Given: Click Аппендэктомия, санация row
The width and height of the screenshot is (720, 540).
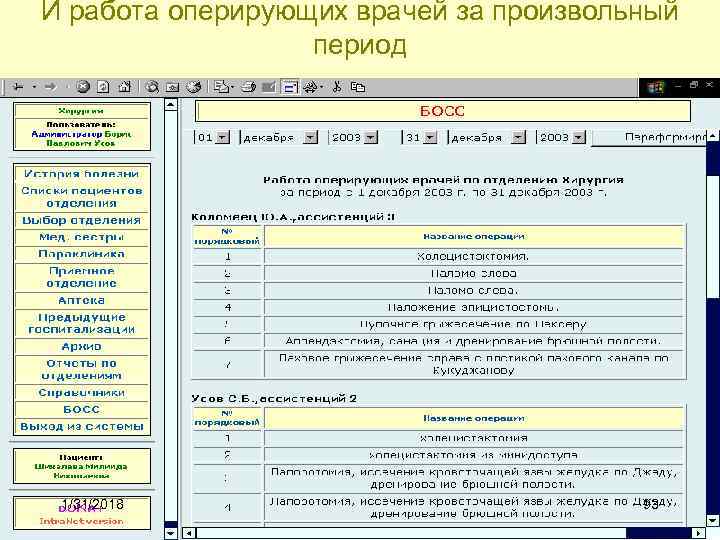Looking at the screenshot, I should 439,341.
